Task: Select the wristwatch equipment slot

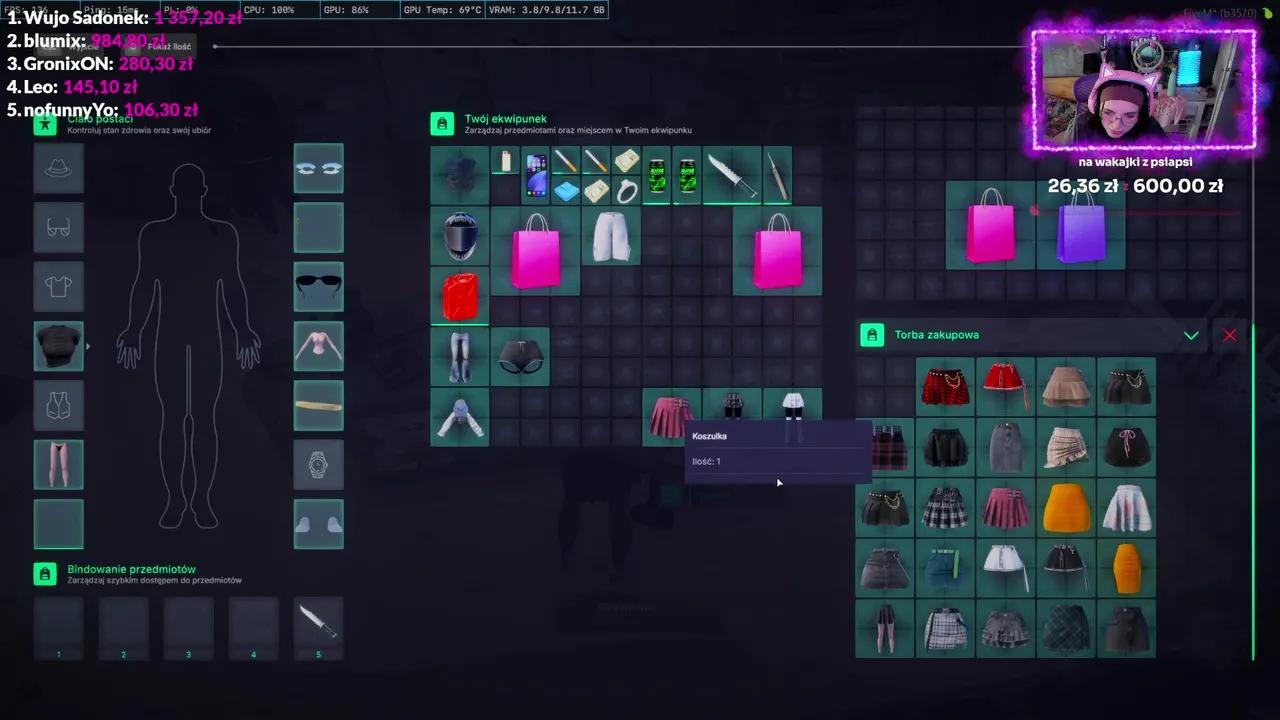Action: click(x=318, y=465)
